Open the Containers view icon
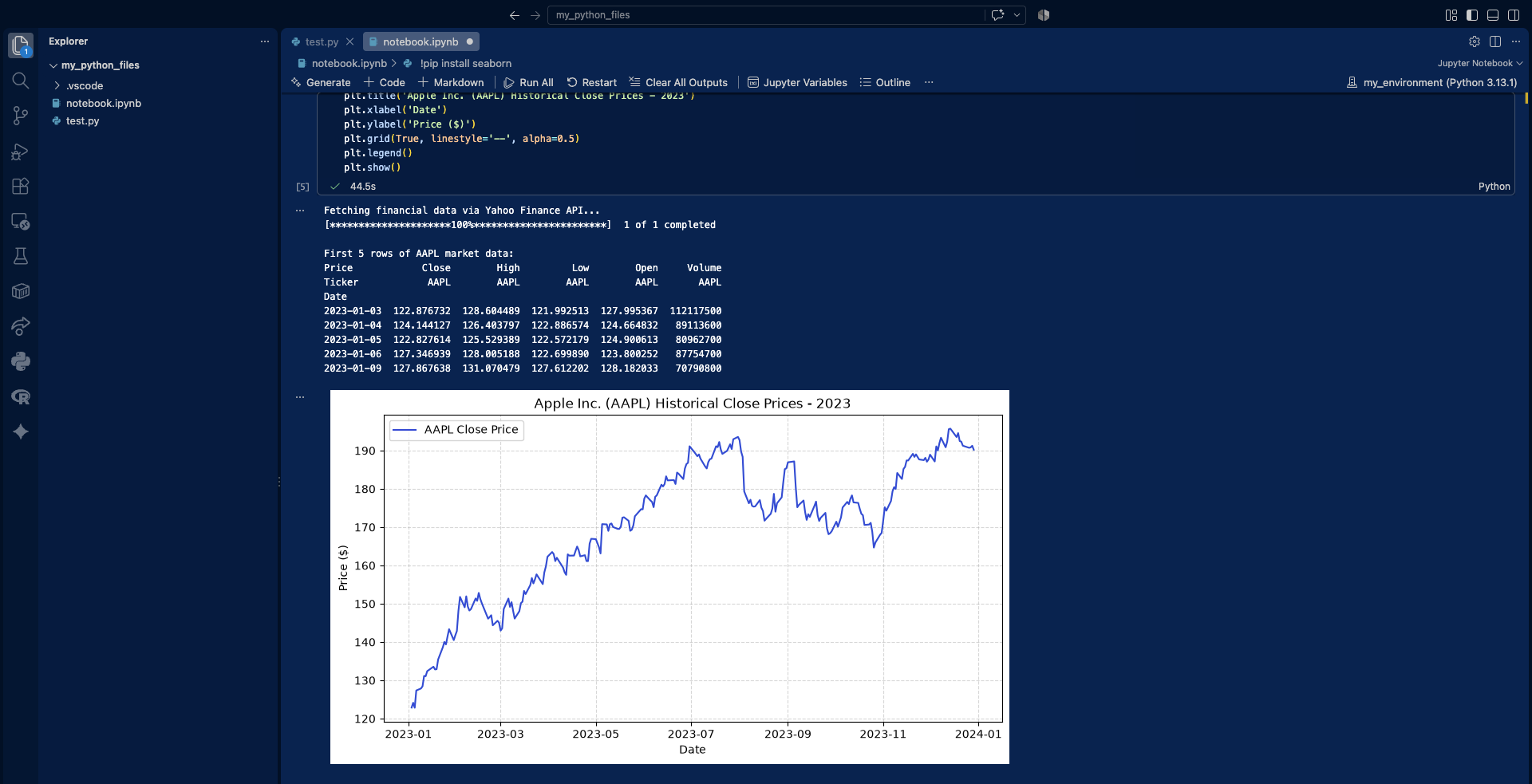This screenshot has height=784, width=1532. click(21, 291)
